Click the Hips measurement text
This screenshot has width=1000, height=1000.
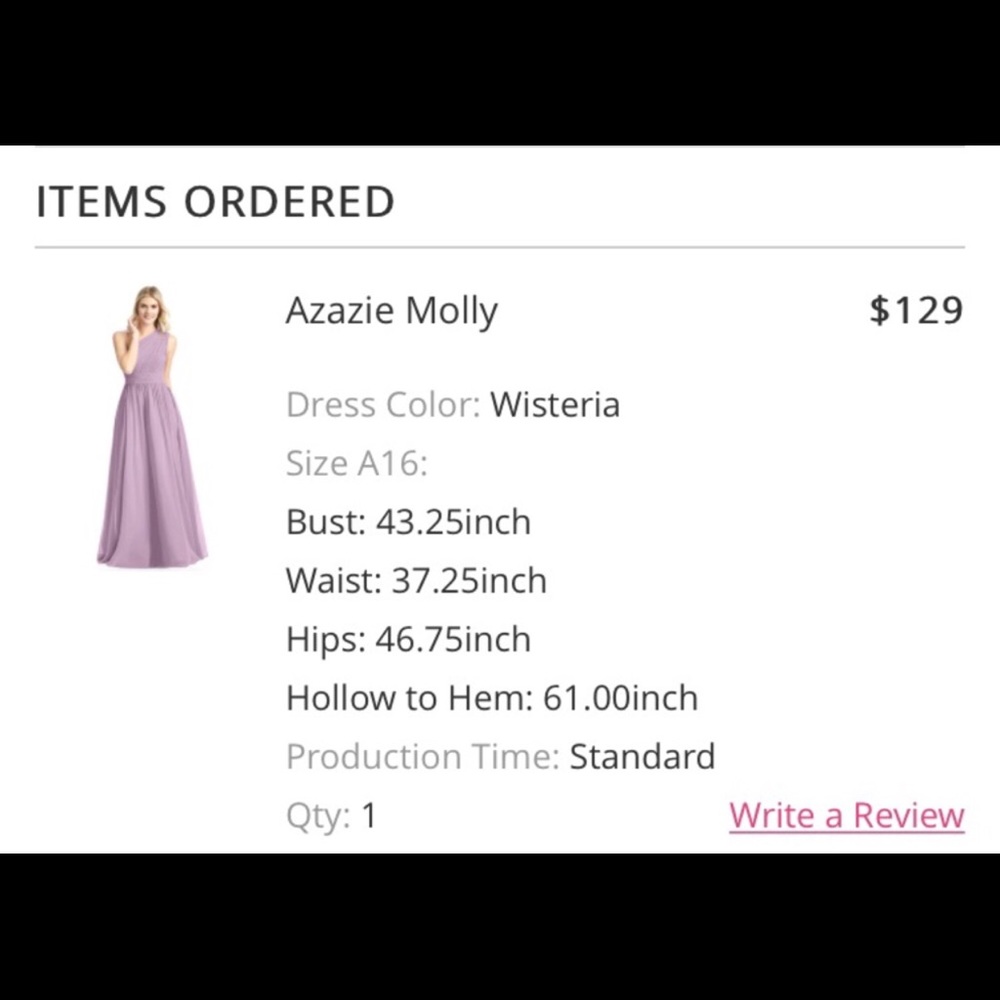pyautogui.click(x=409, y=639)
